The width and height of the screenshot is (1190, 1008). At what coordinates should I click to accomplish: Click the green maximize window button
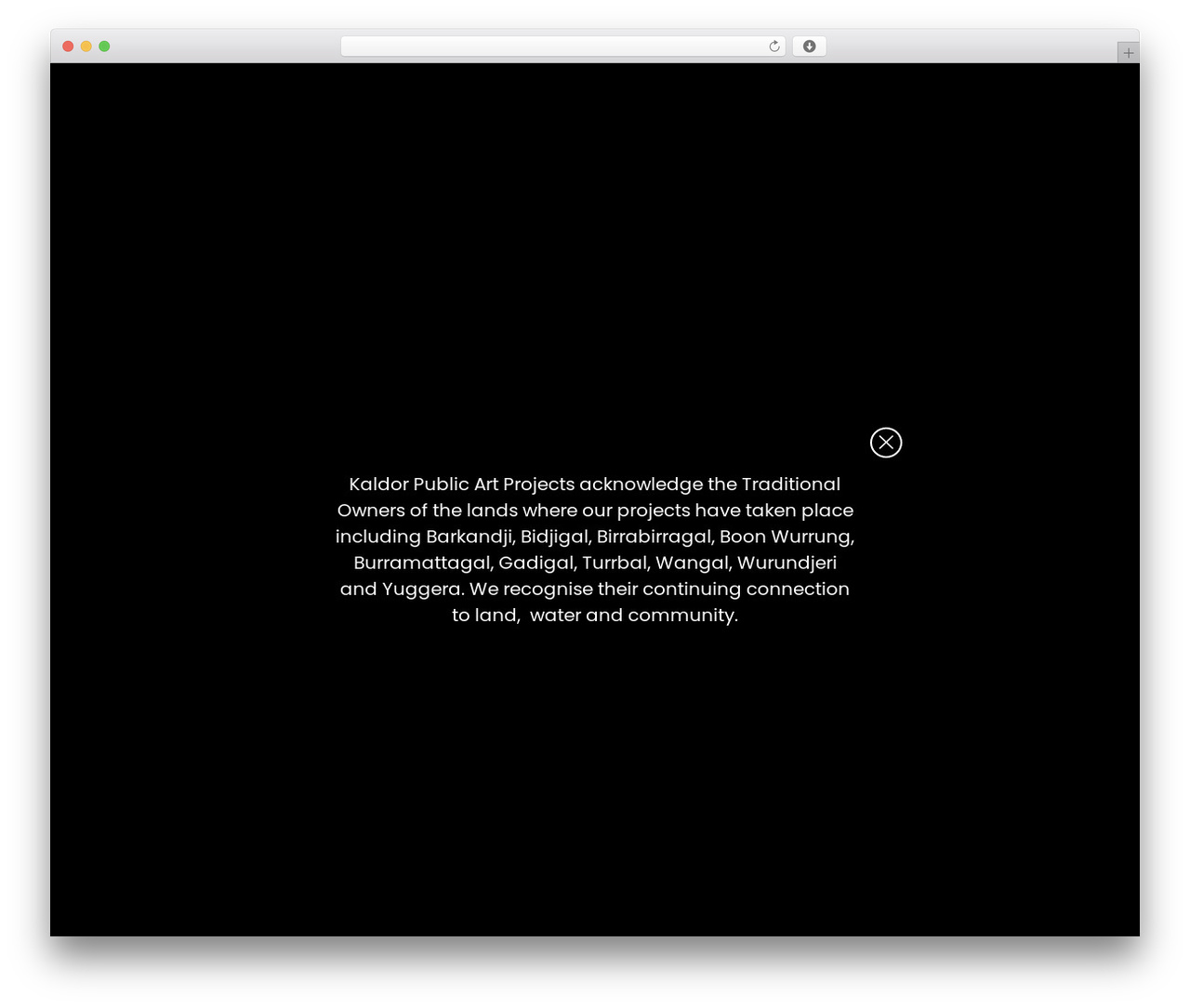104,46
